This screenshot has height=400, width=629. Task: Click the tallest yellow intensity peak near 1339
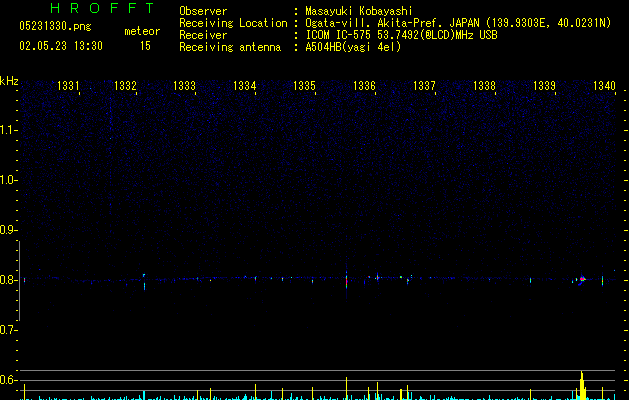pos(582,385)
